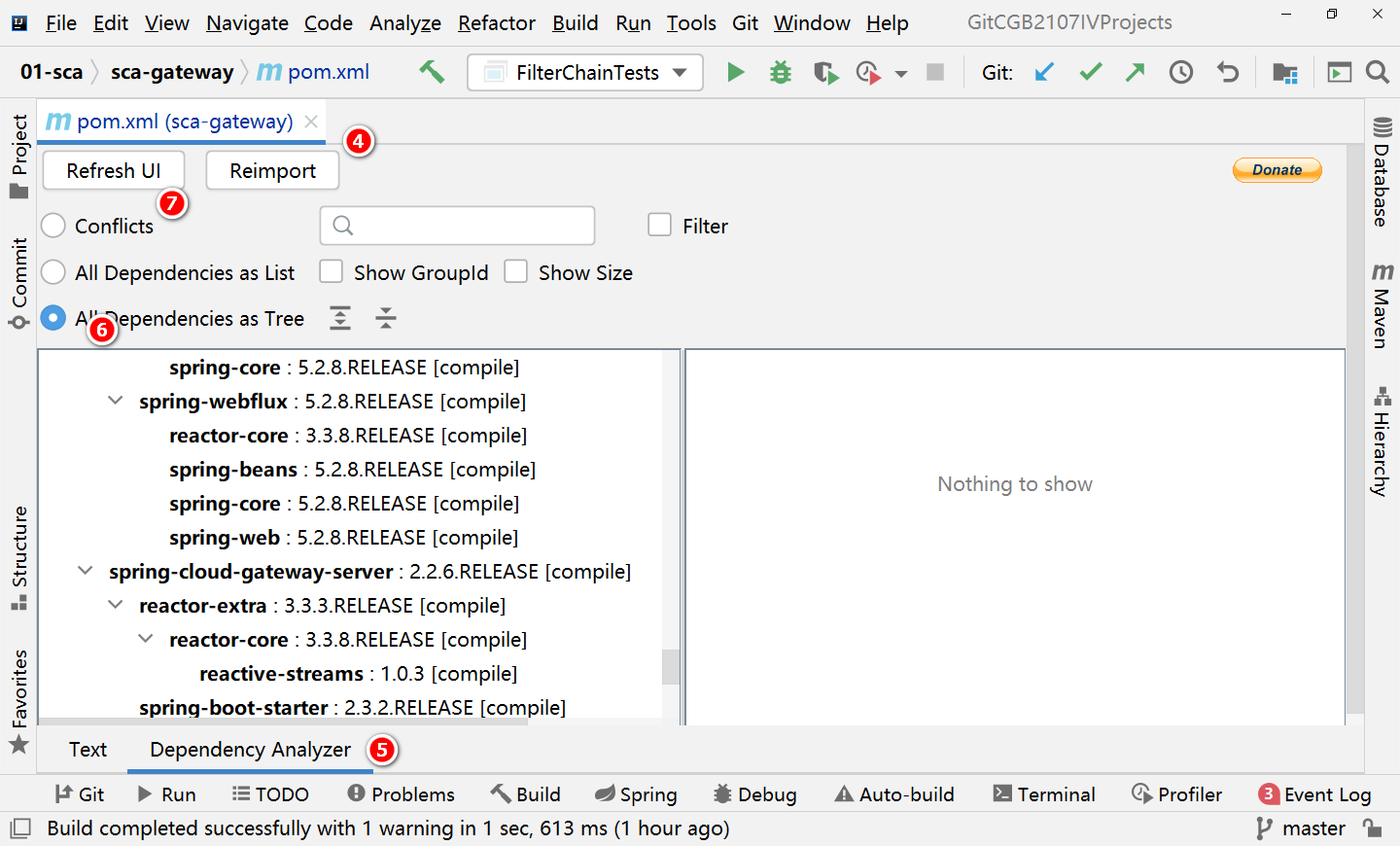Select All Dependencies as List option

pos(53,272)
